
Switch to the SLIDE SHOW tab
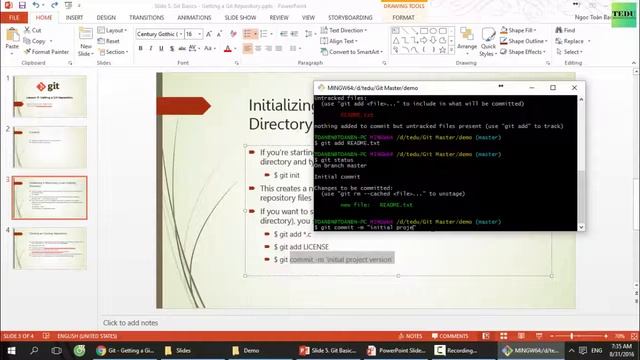240,18
